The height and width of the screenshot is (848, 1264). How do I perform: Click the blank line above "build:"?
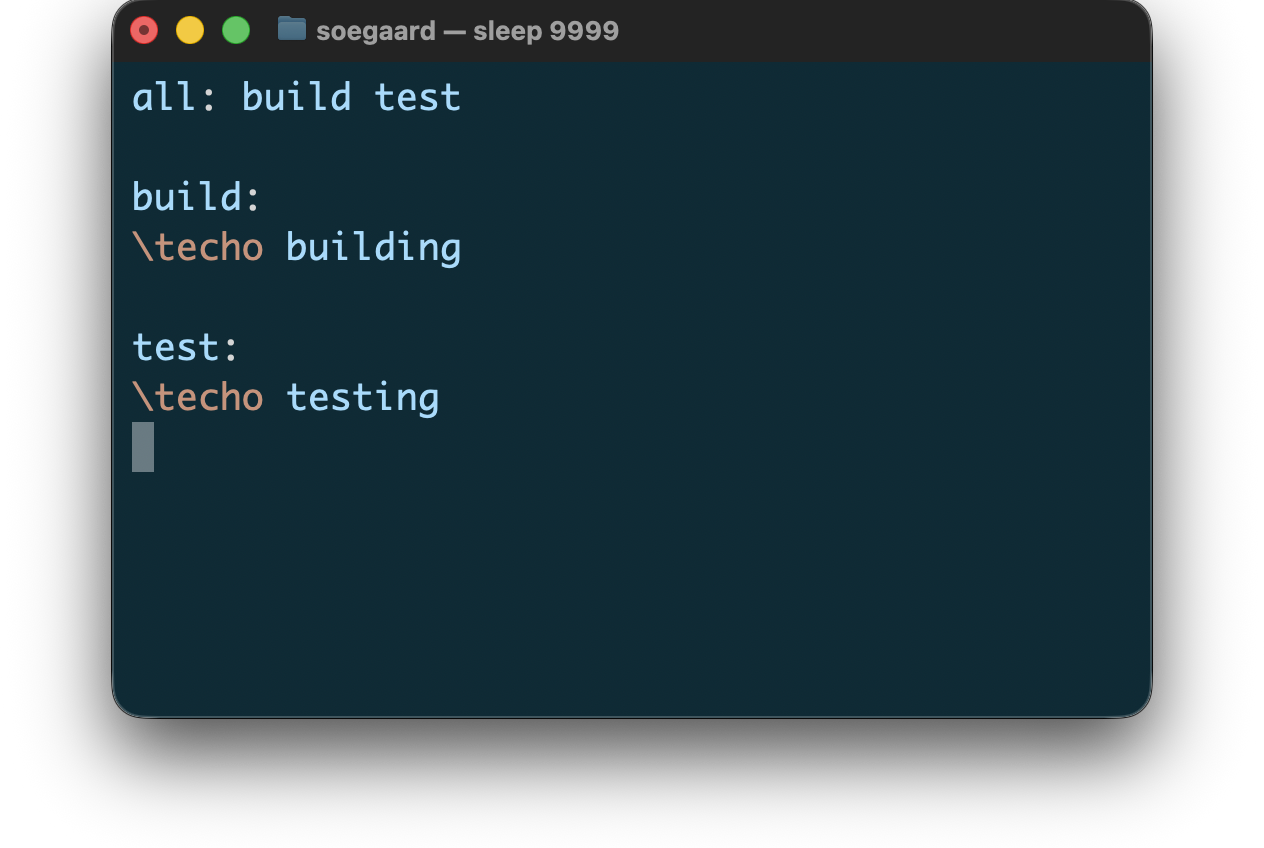click(400, 147)
